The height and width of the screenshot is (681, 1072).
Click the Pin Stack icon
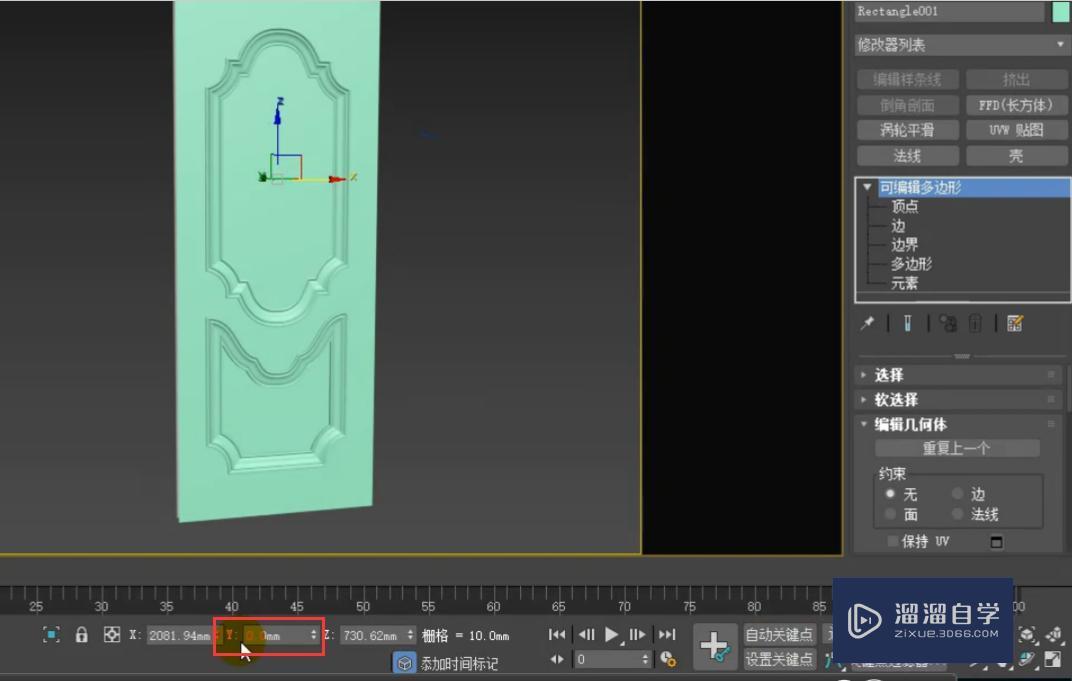867,323
